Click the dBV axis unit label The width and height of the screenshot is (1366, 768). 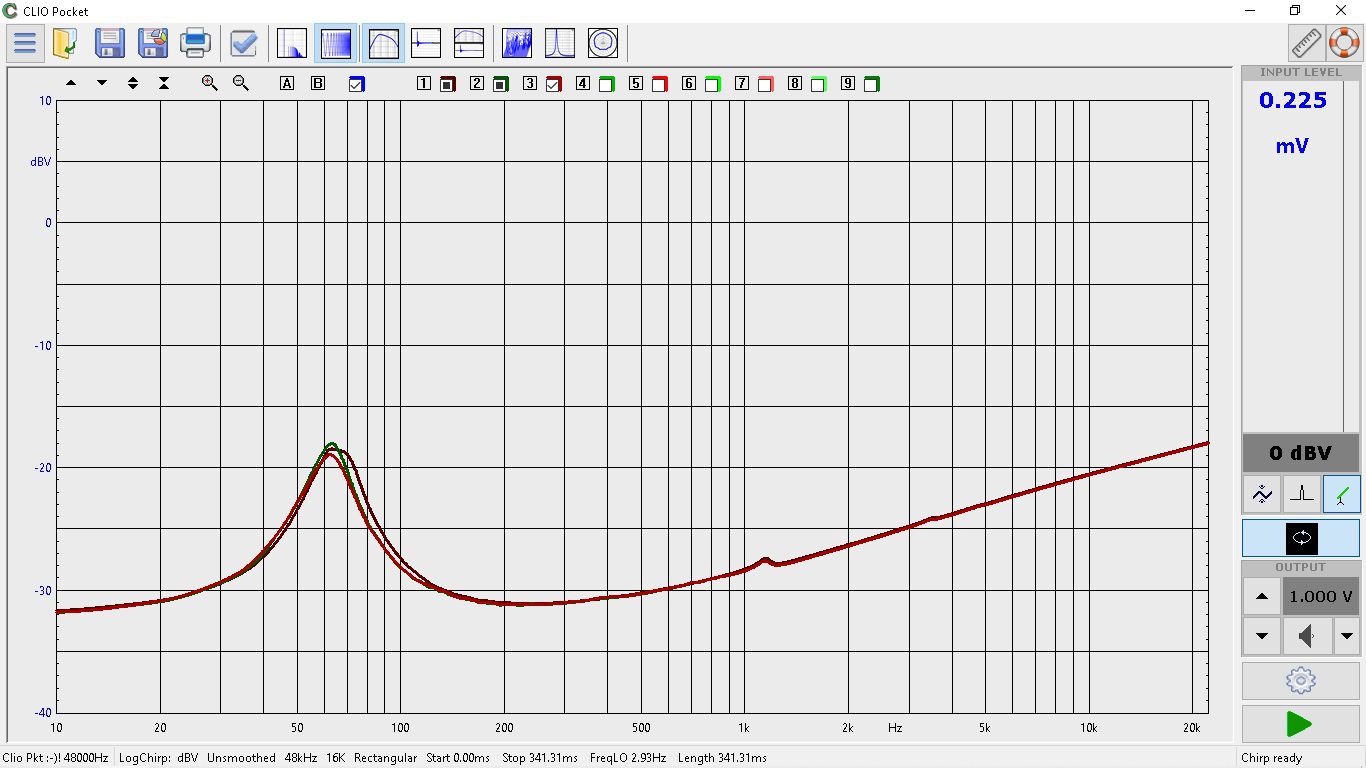pos(41,161)
